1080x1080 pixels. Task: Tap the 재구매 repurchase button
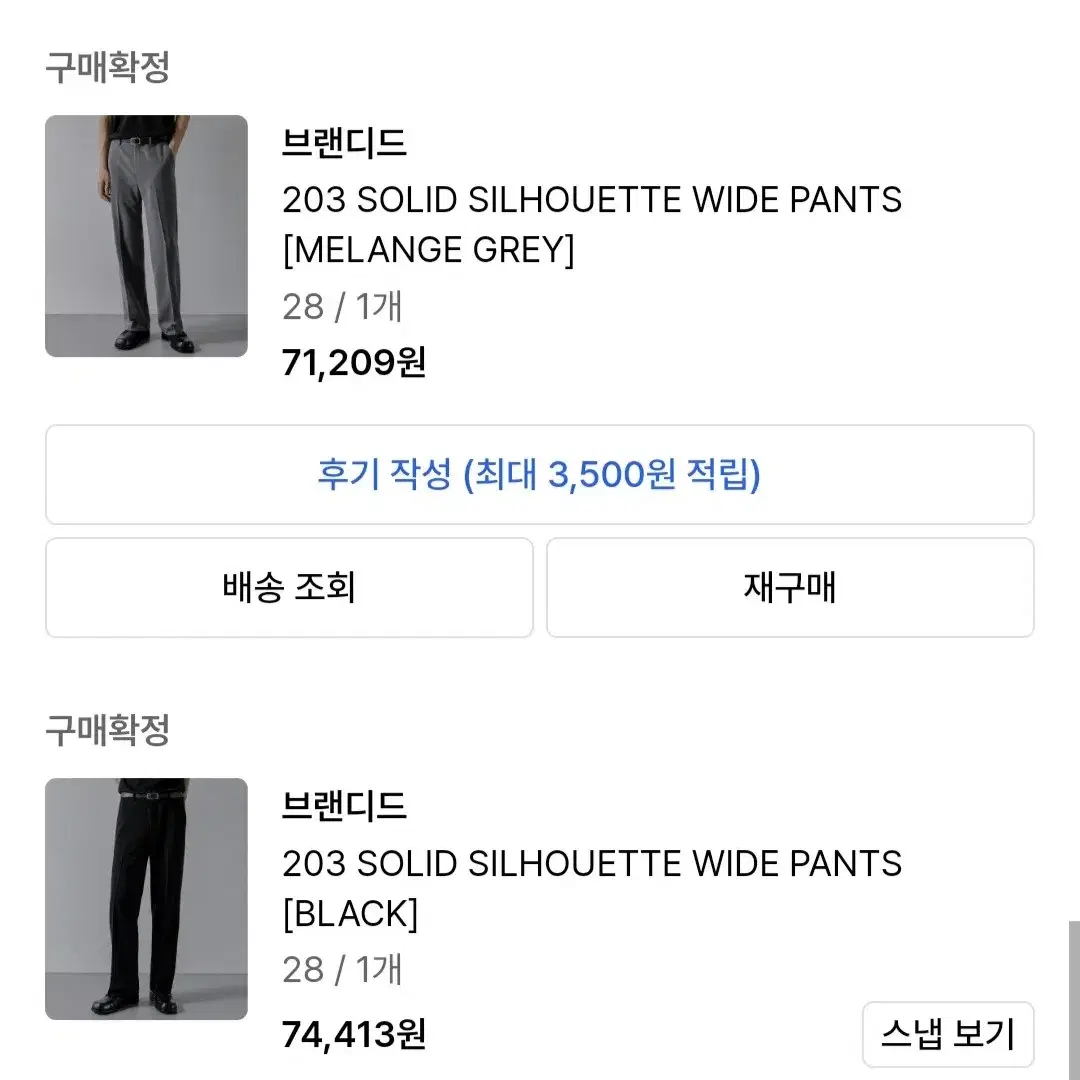click(790, 588)
